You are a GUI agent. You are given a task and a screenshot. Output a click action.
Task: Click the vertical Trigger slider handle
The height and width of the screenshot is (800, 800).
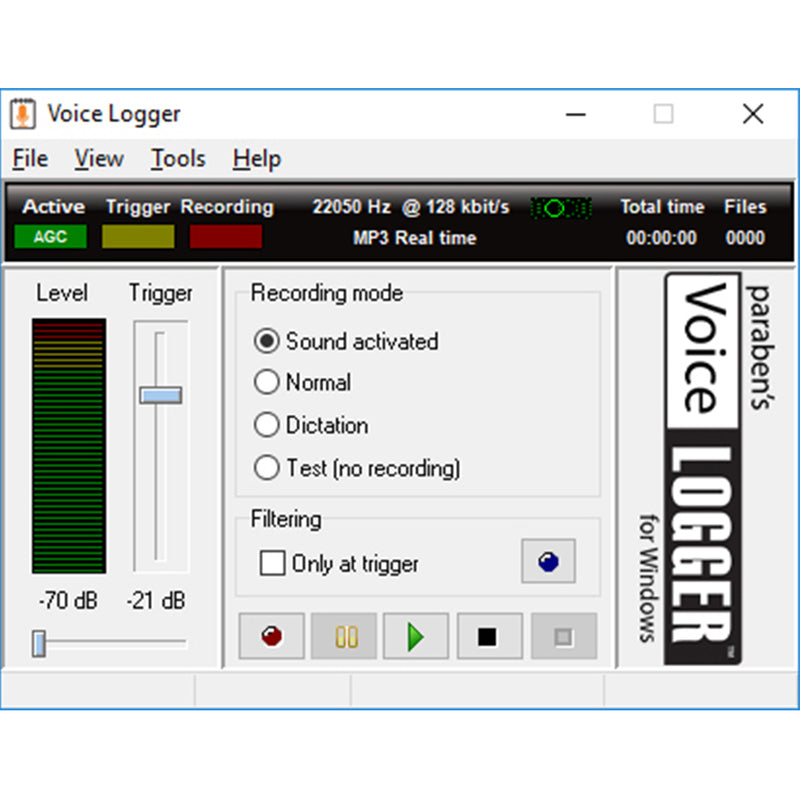tap(160, 395)
